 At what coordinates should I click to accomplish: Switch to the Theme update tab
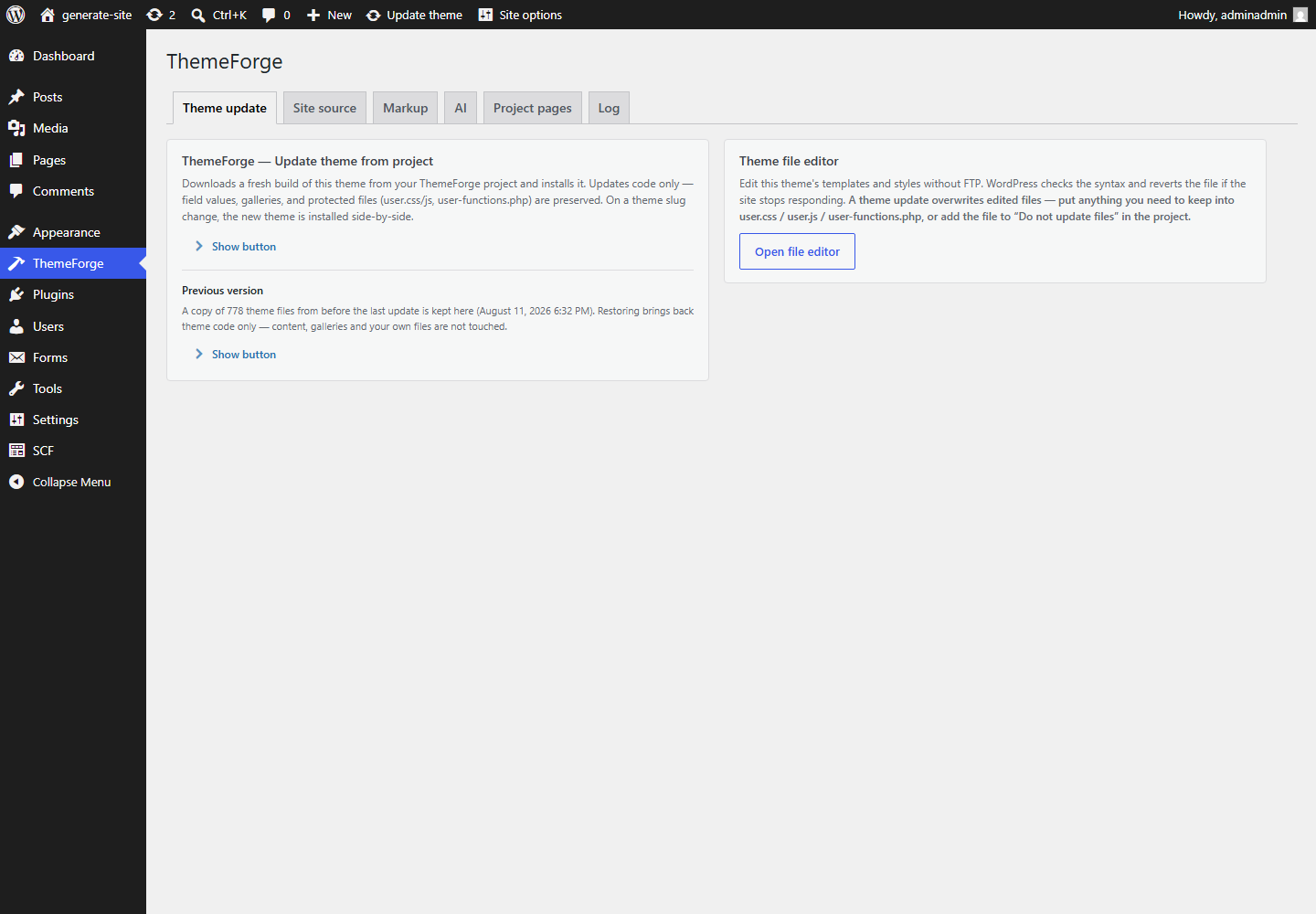(x=225, y=108)
